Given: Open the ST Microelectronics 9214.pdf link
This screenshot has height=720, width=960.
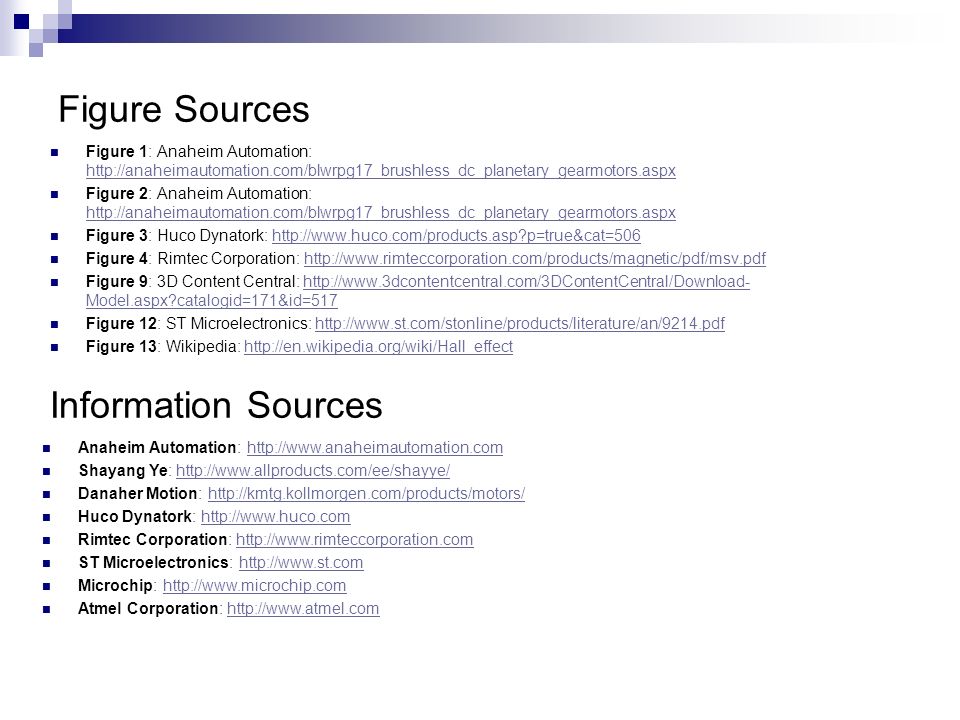Looking at the screenshot, I should pyautogui.click(x=520, y=324).
